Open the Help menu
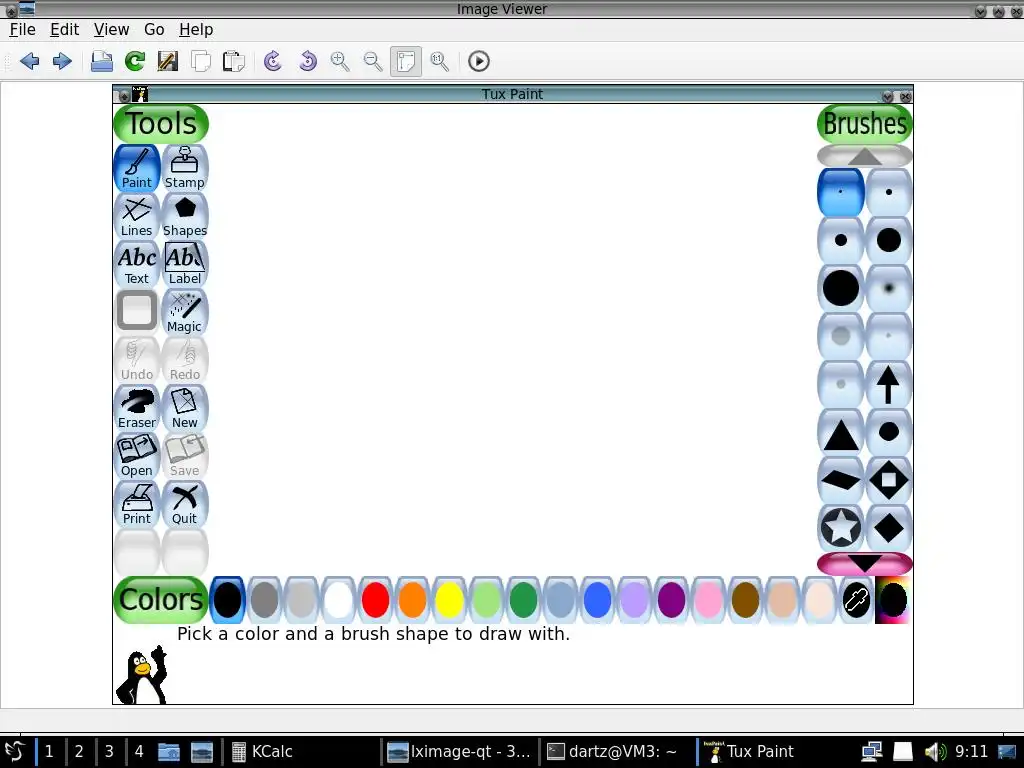This screenshot has width=1024, height=768. (x=196, y=29)
